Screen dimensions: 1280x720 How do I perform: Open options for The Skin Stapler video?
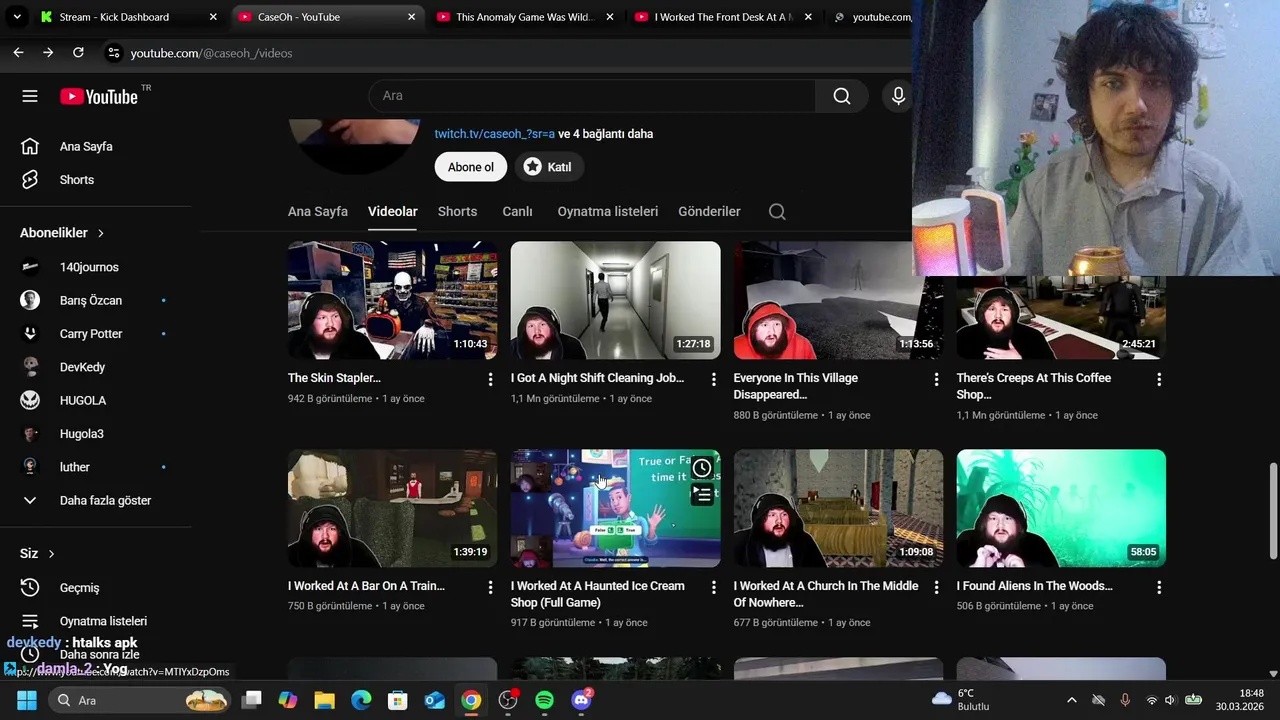click(x=490, y=379)
